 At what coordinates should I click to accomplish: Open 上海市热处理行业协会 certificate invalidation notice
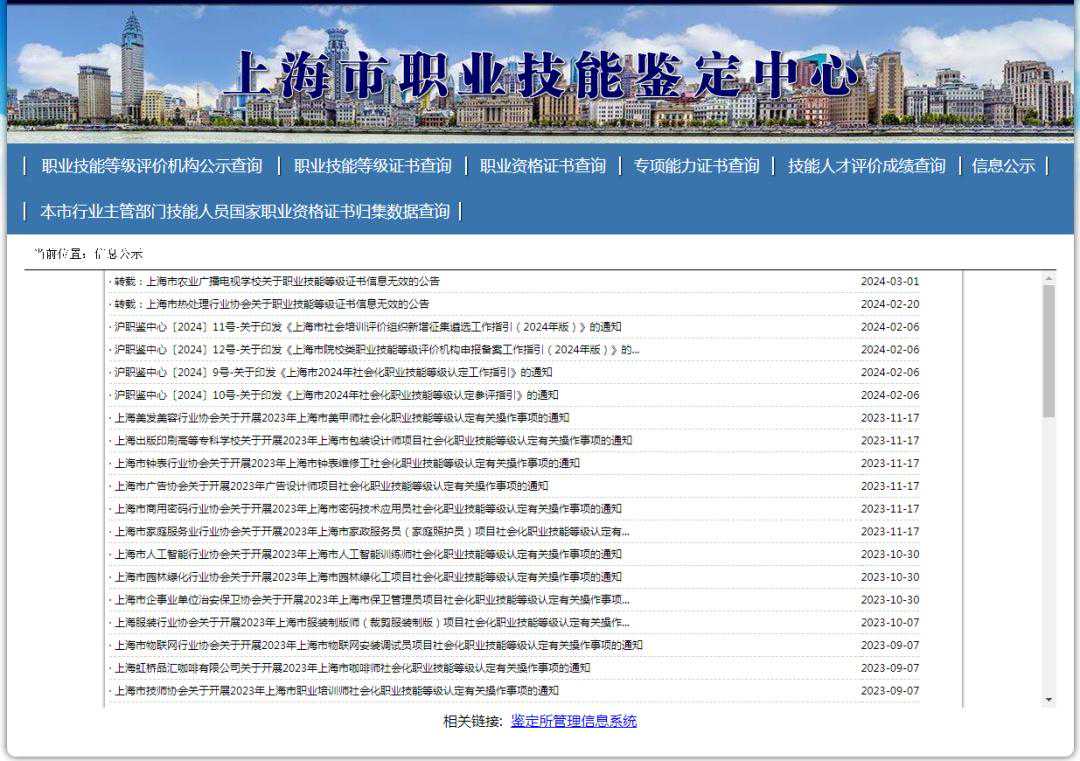272,304
